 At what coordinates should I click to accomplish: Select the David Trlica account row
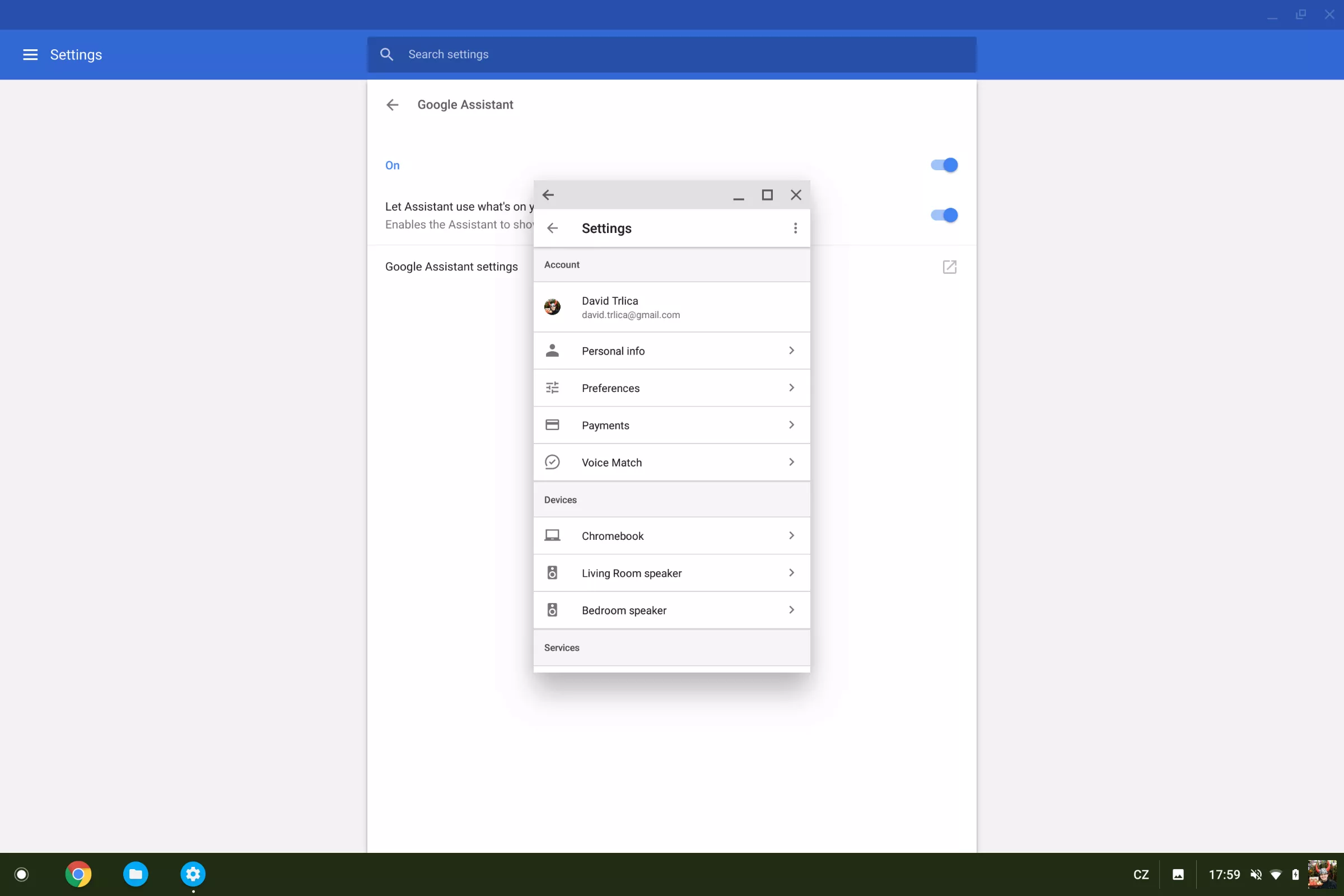coord(671,307)
